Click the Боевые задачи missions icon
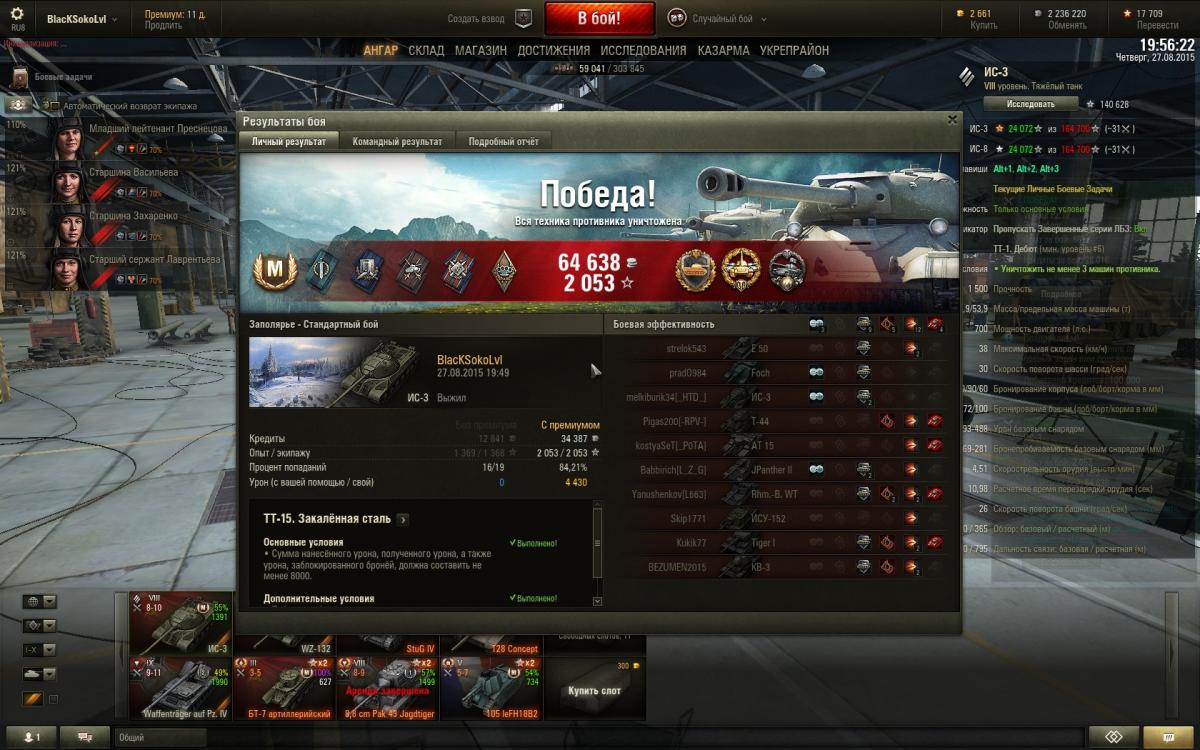 20,77
